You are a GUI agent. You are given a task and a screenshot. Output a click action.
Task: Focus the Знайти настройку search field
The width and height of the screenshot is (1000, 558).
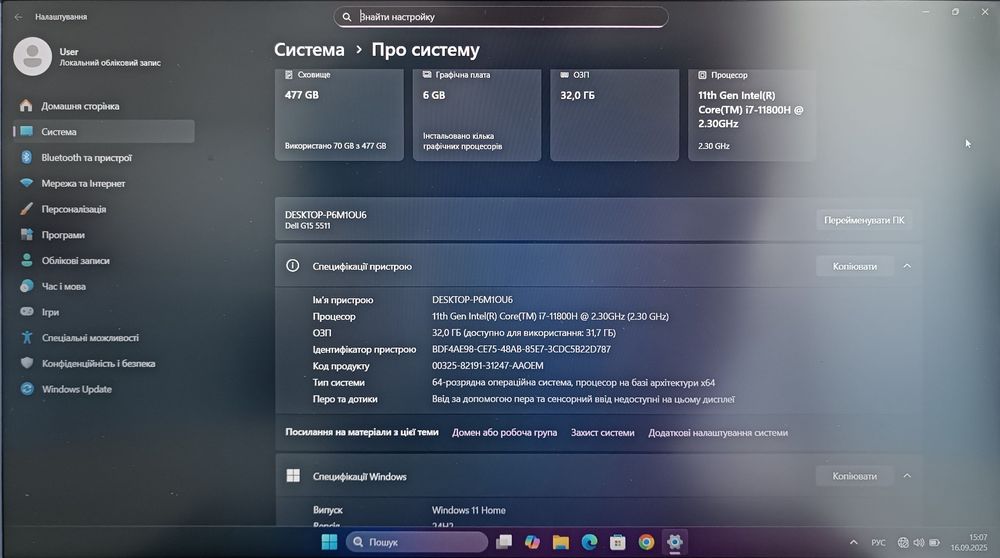coord(501,17)
